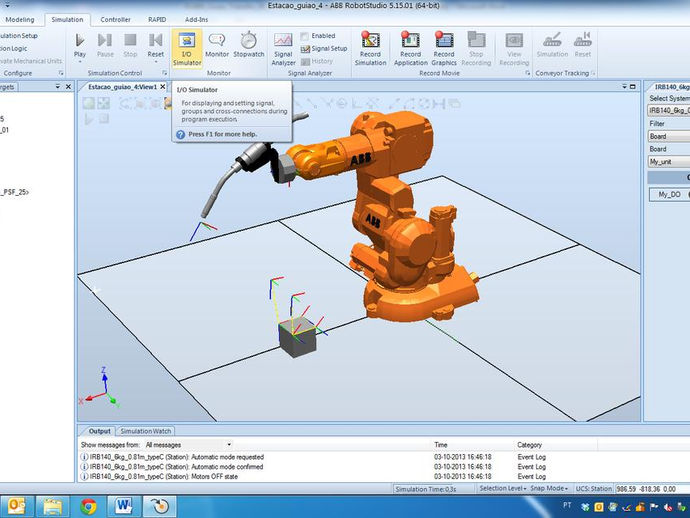Open the Conveyor Tracking group dialog launcher
The image size is (690, 518).
[593, 73]
